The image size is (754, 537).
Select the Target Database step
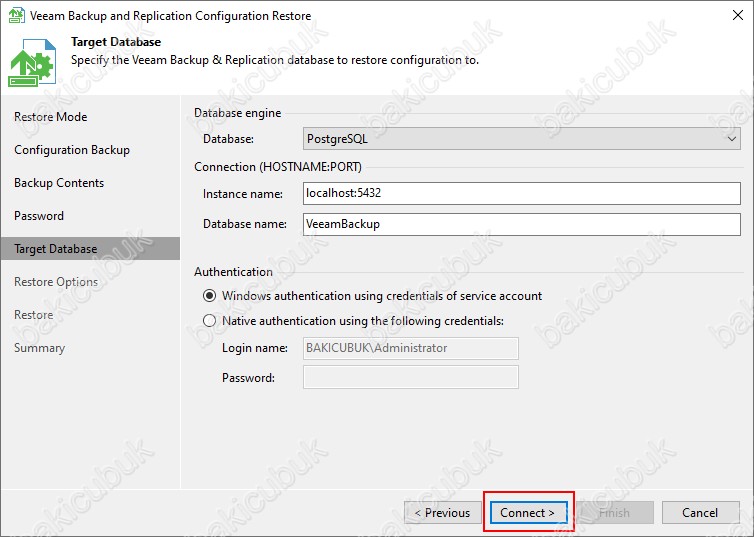(90, 249)
